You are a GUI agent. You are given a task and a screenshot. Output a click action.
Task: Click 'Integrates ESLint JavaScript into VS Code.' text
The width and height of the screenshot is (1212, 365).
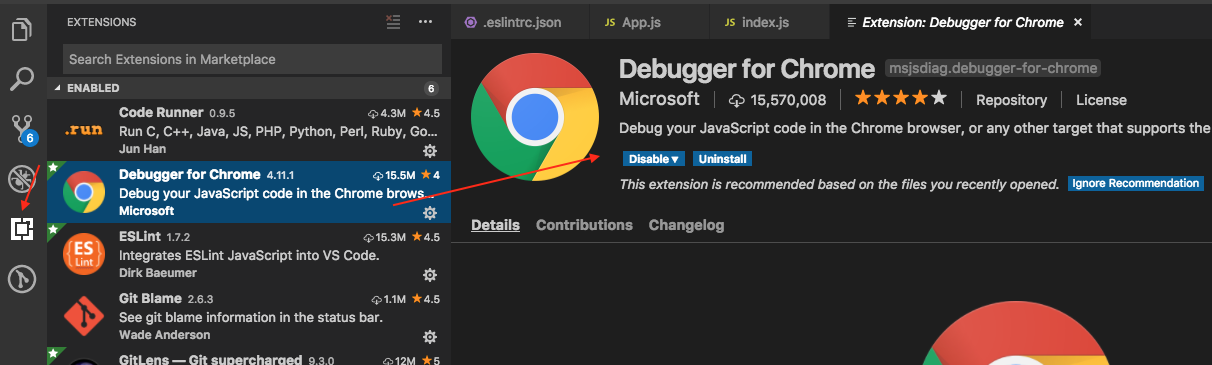[249, 255]
